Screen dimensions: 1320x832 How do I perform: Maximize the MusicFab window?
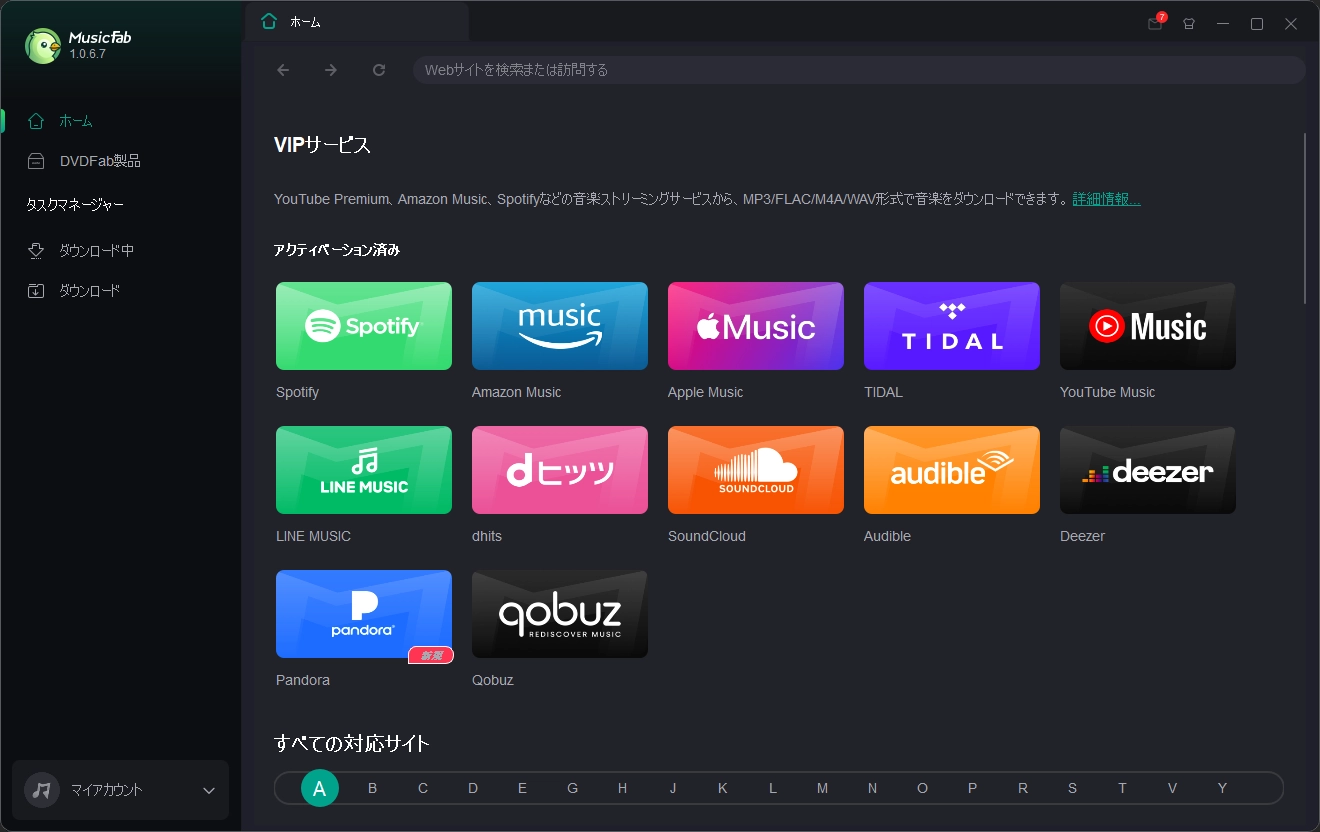point(1257,24)
